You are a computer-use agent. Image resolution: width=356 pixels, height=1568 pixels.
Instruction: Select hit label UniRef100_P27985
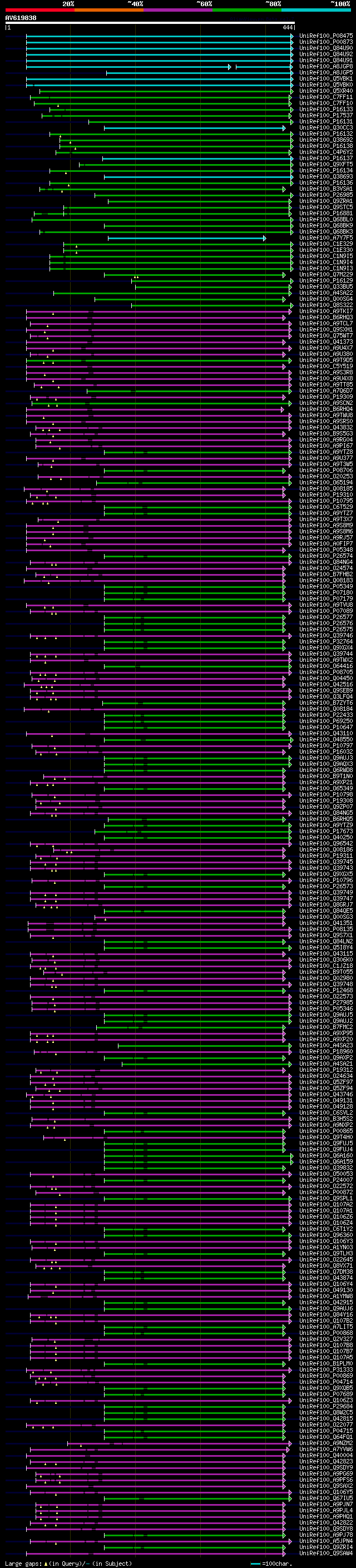tap(325, 1002)
